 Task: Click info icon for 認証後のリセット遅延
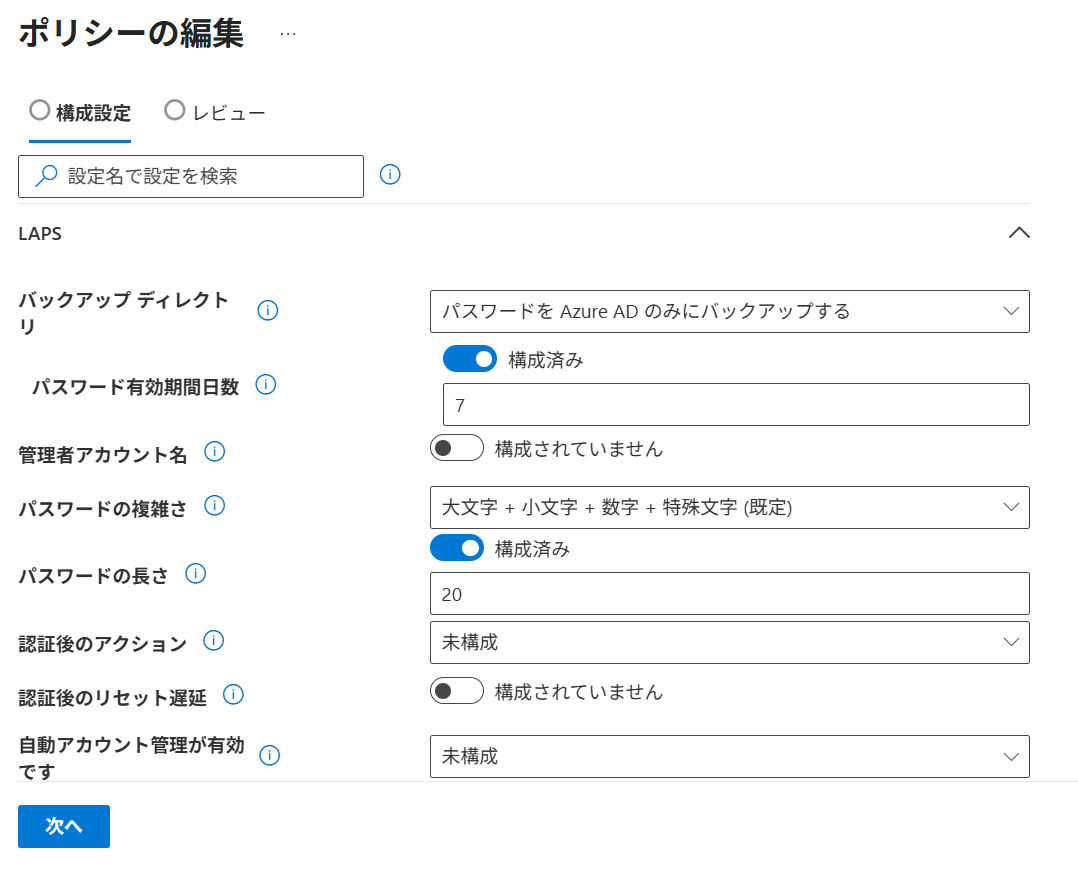point(233,694)
